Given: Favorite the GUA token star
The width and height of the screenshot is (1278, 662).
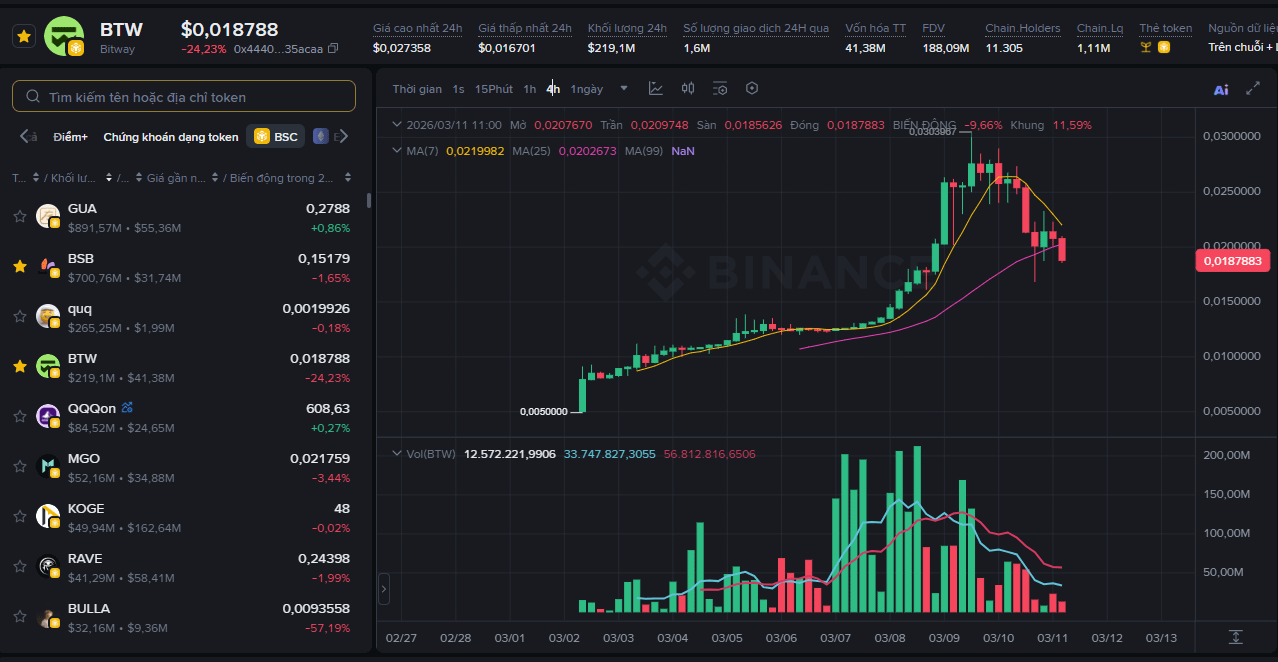Looking at the screenshot, I should coord(19,216).
